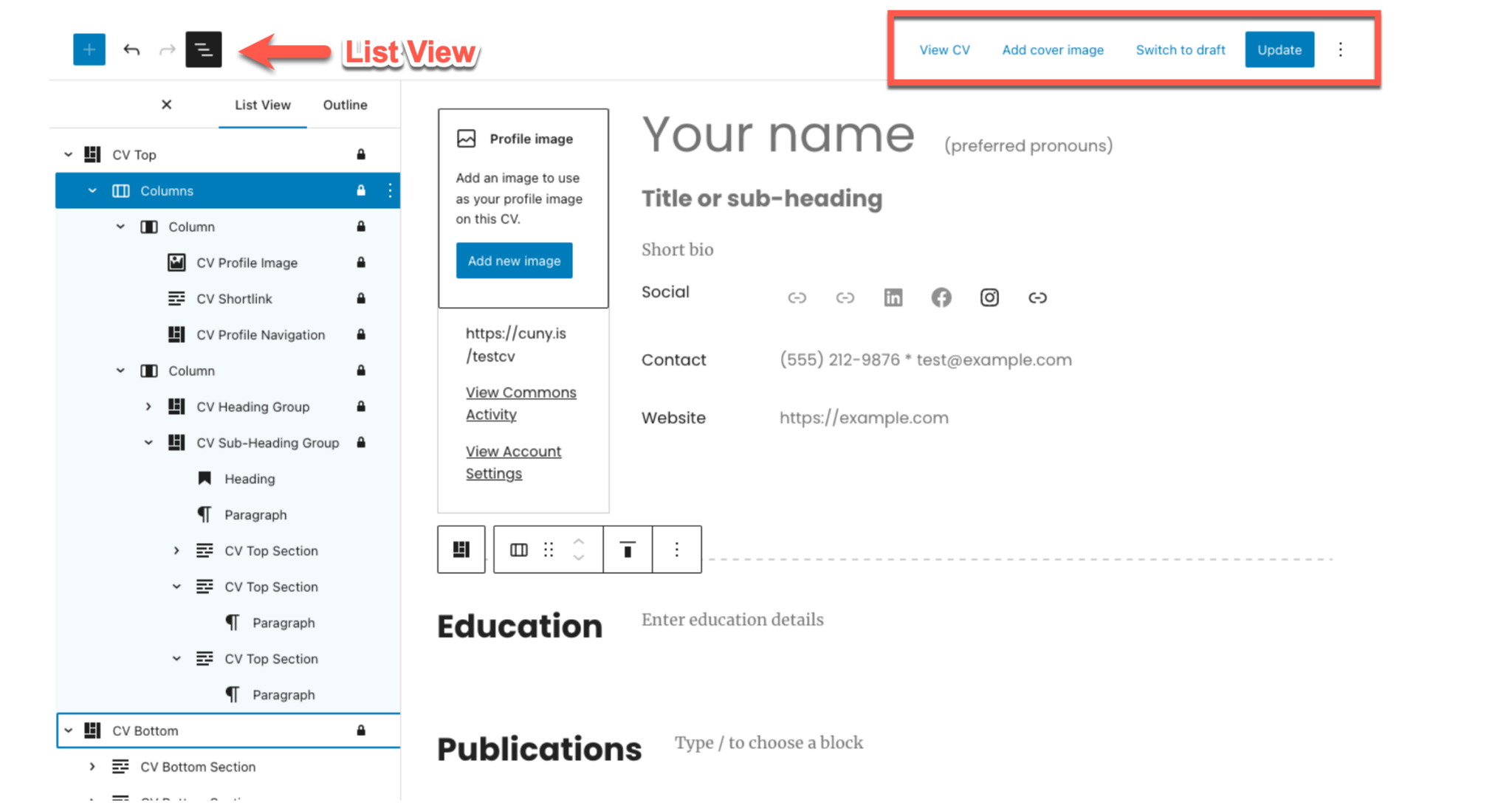Select the LinkedIn social icon
The image size is (1512, 808).
click(893, 297)
